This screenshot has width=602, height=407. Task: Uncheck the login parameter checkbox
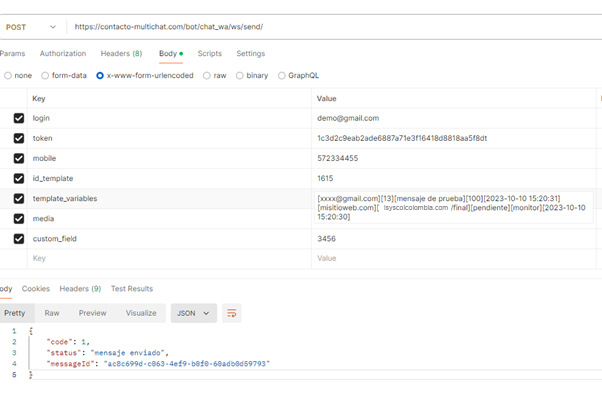point(19,118)
